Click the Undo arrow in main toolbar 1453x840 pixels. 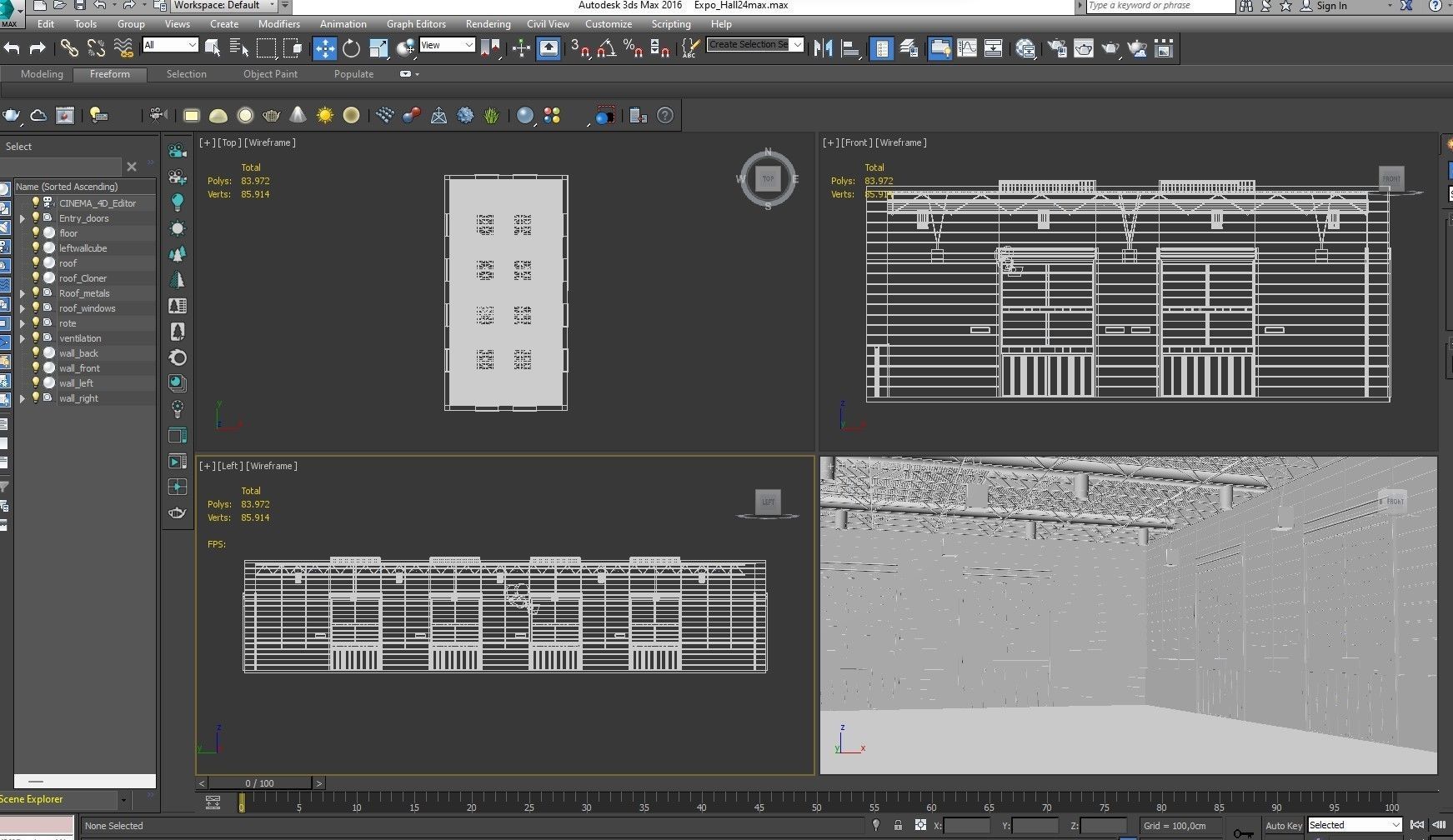(x=12, y=48)
